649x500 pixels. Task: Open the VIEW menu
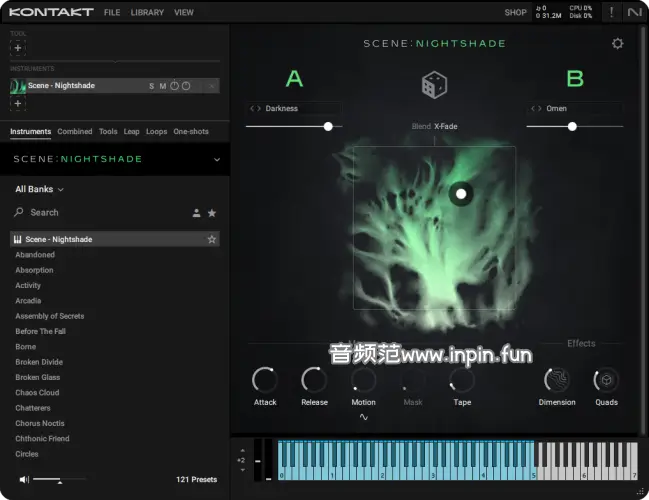(184, 12)
